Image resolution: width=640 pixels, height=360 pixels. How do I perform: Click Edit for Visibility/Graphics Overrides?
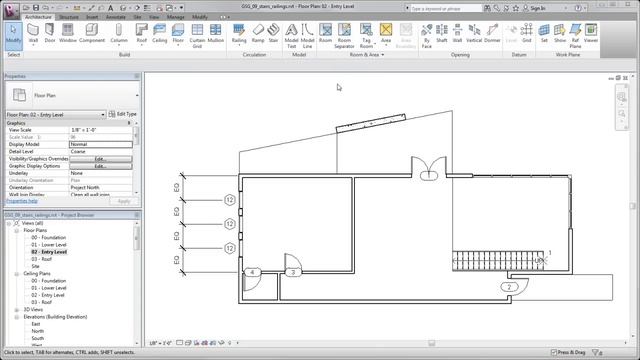(x=100, y=159)
